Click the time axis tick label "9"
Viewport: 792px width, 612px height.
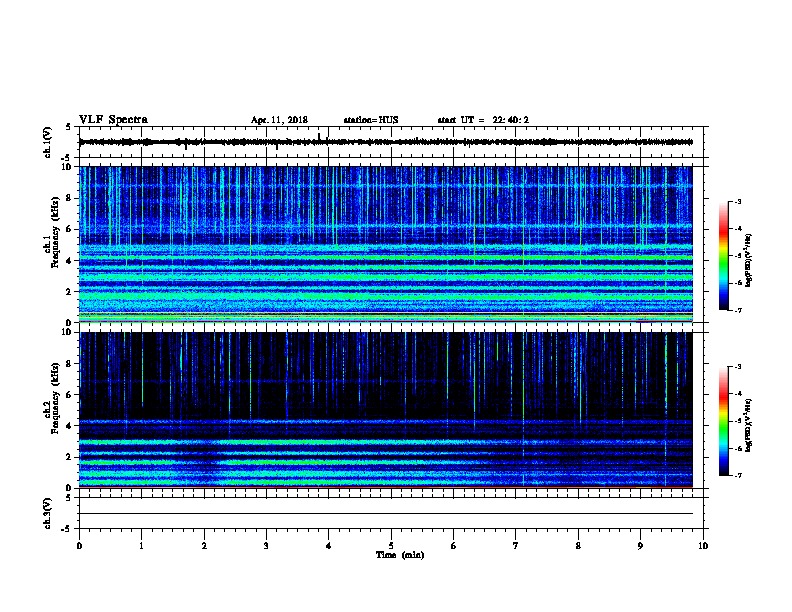tap(640, 546)
